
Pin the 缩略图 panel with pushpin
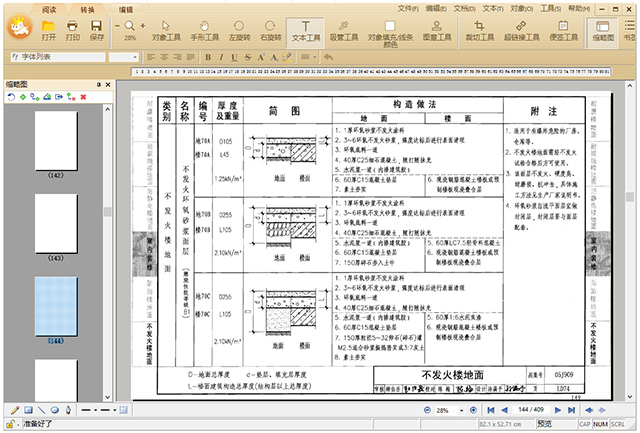(x=98, y=84)
